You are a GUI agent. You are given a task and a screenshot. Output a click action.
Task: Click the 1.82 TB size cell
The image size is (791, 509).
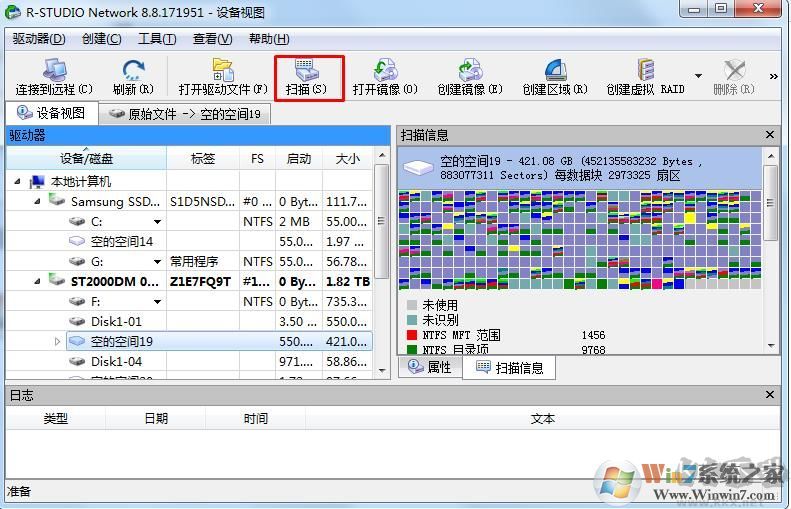click(348, 281)
